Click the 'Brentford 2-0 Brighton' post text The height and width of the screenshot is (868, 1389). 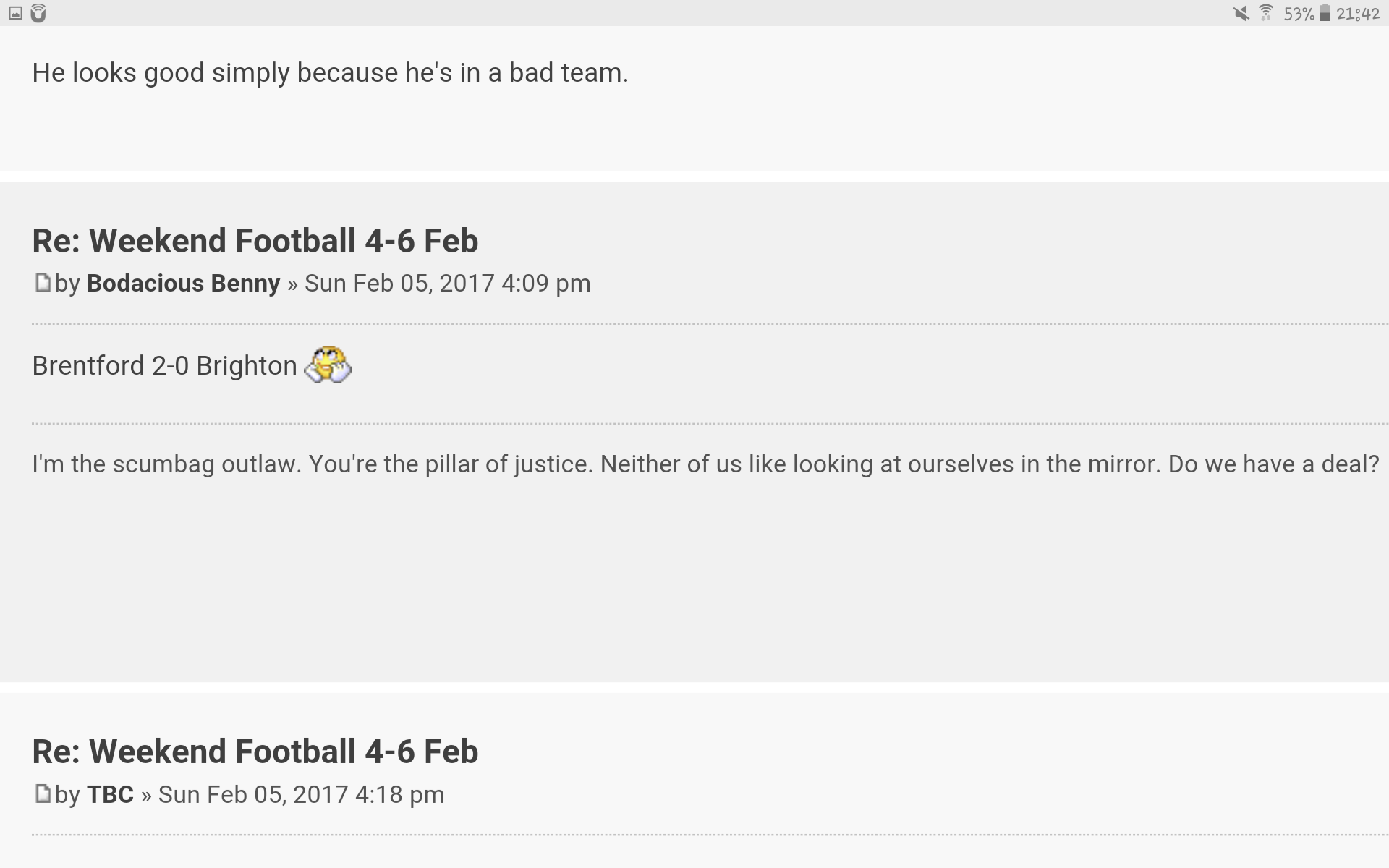[x=165, y=366]
